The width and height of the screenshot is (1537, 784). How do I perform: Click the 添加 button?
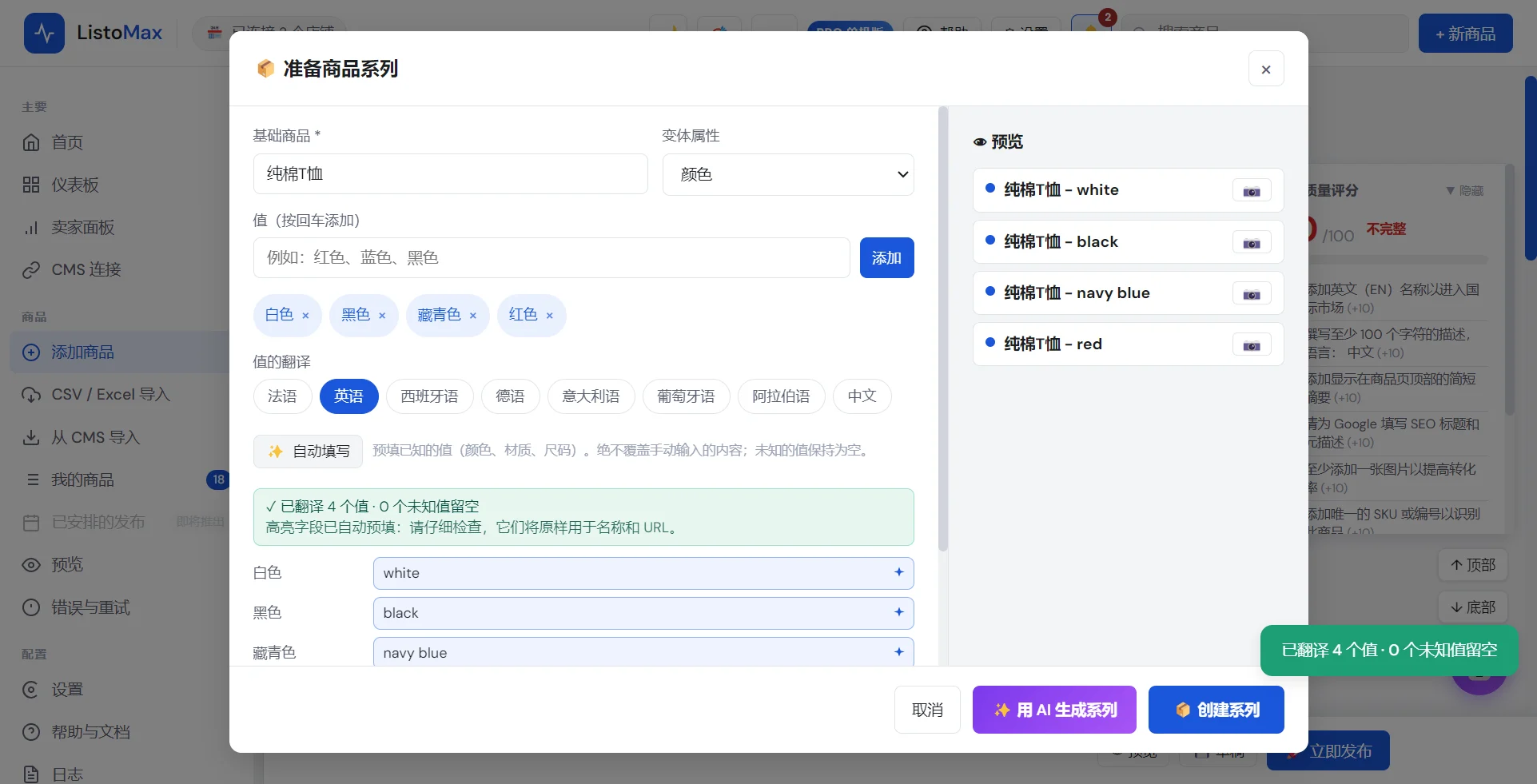pyautogui.click(x=886, y=258)
